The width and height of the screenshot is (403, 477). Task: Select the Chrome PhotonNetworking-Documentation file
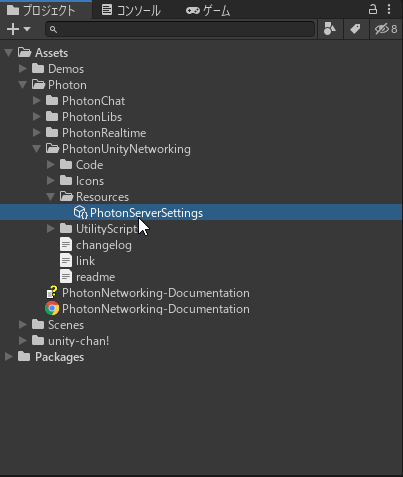pos(147,309)
